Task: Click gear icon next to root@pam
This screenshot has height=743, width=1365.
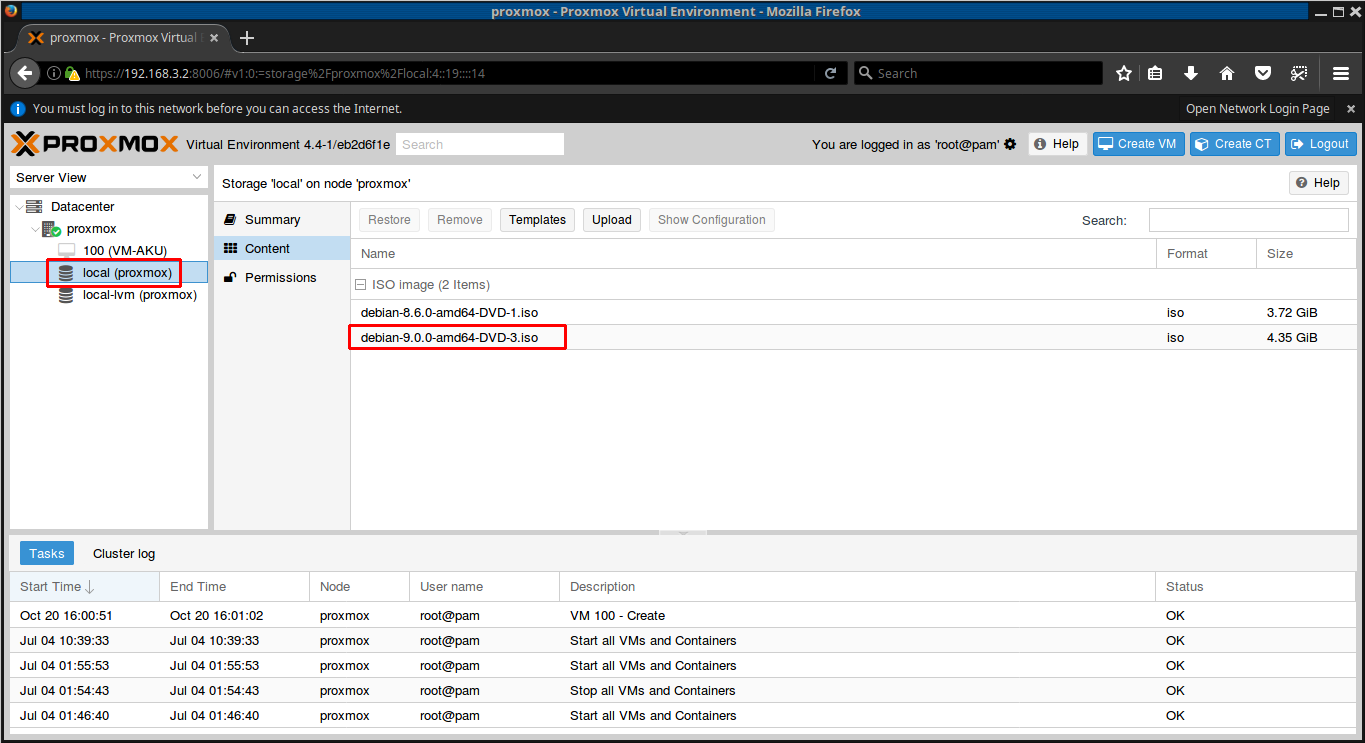Action: pyautogui.click(x=1010, y=144)
